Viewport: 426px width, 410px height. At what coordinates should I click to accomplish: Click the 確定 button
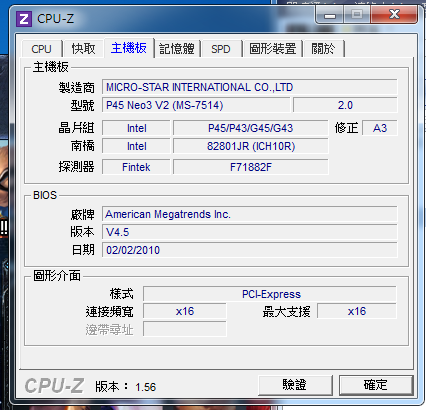tap(376, 385)
